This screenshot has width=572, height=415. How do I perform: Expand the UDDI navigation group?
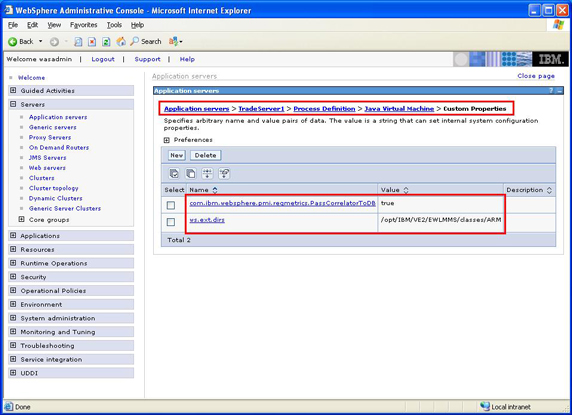[13, 373]
